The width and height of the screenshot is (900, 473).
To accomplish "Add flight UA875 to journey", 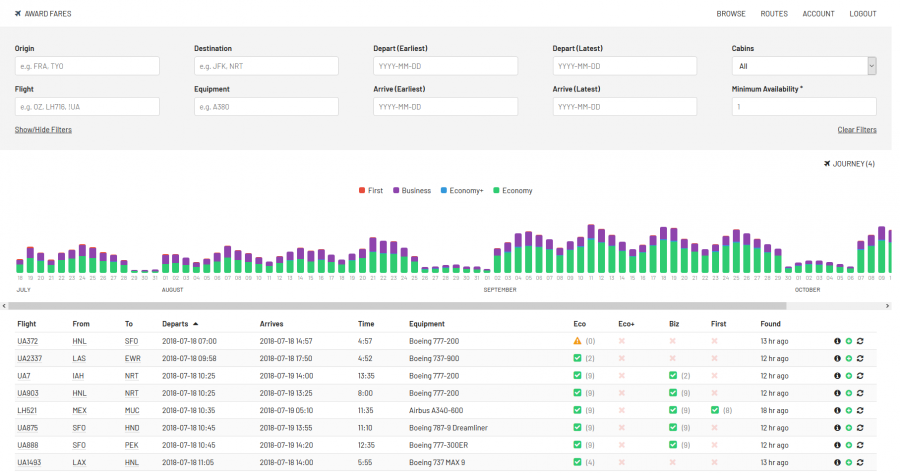I will 848,427.
